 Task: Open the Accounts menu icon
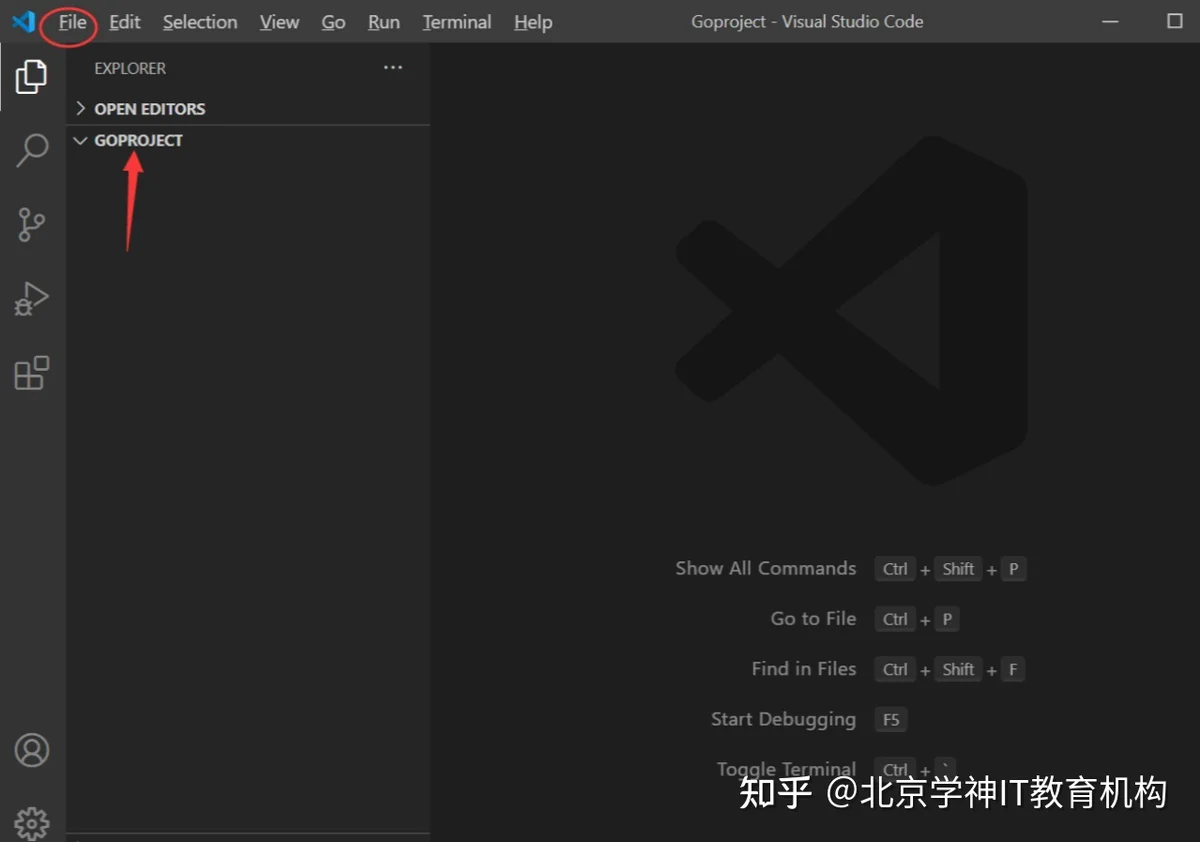(32, 750)
